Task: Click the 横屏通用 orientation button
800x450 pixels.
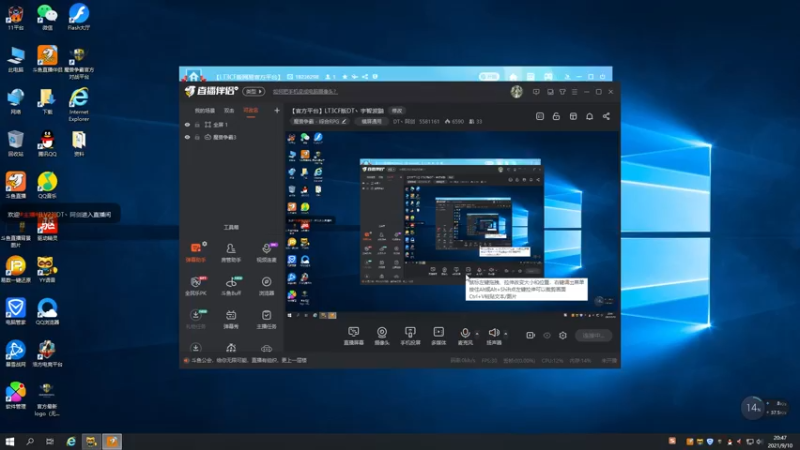Action: click(x=371, y=121)
